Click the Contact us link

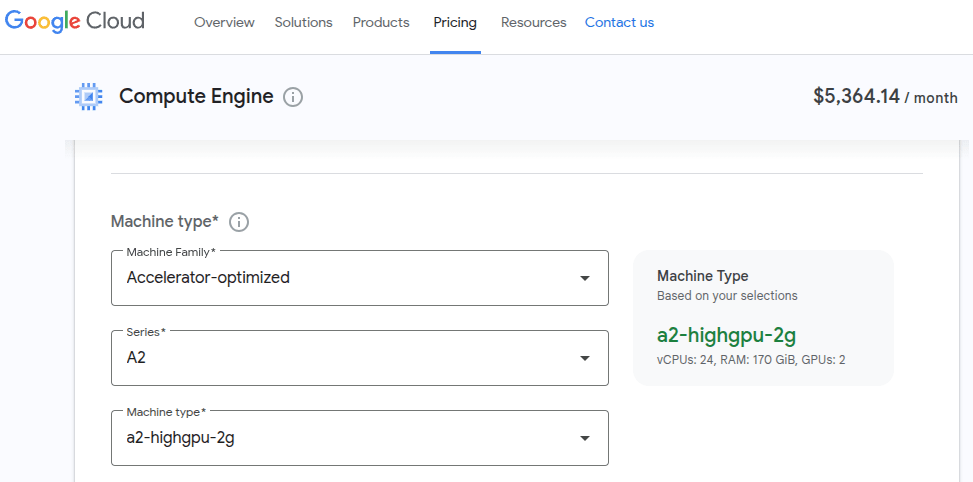click(619, 22)
